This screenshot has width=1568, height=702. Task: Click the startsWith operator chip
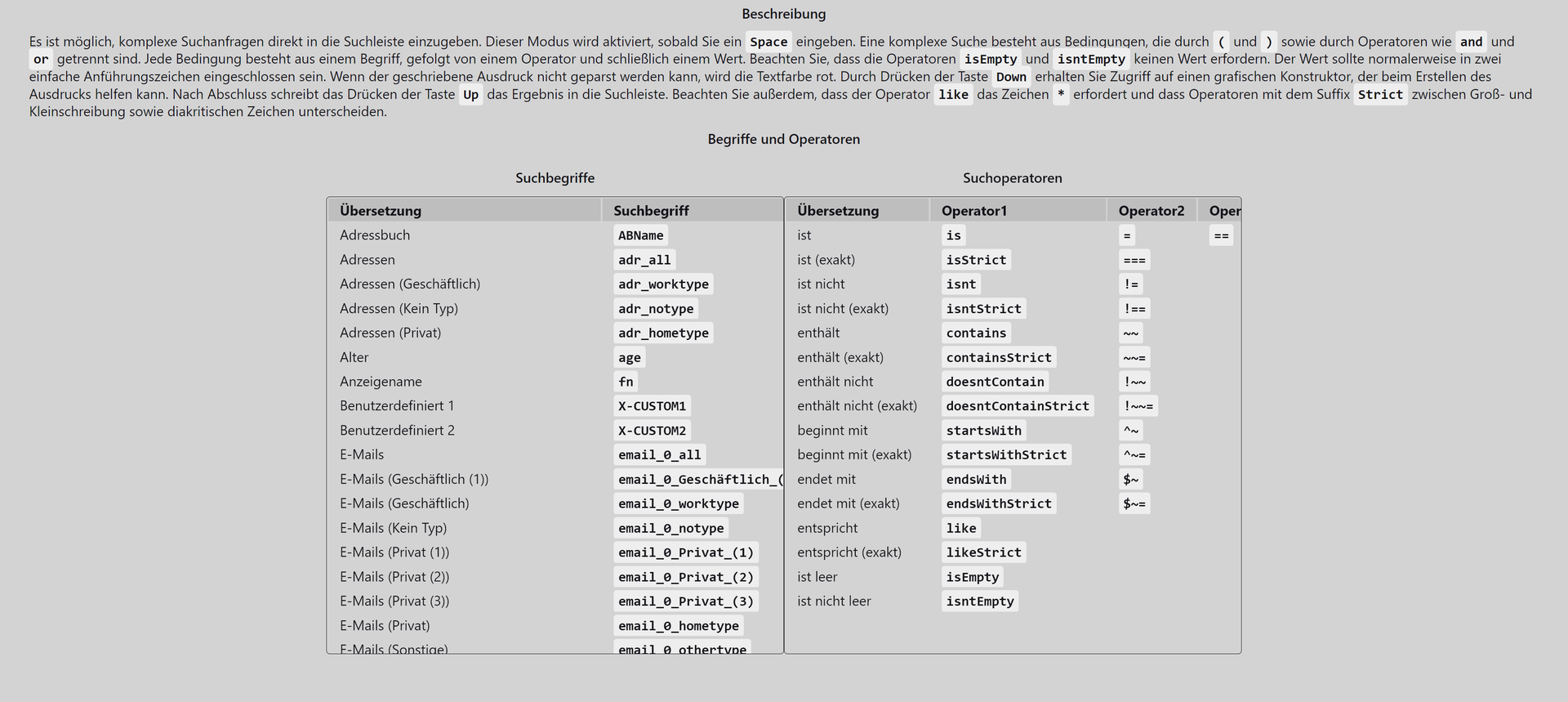(983, 431)
